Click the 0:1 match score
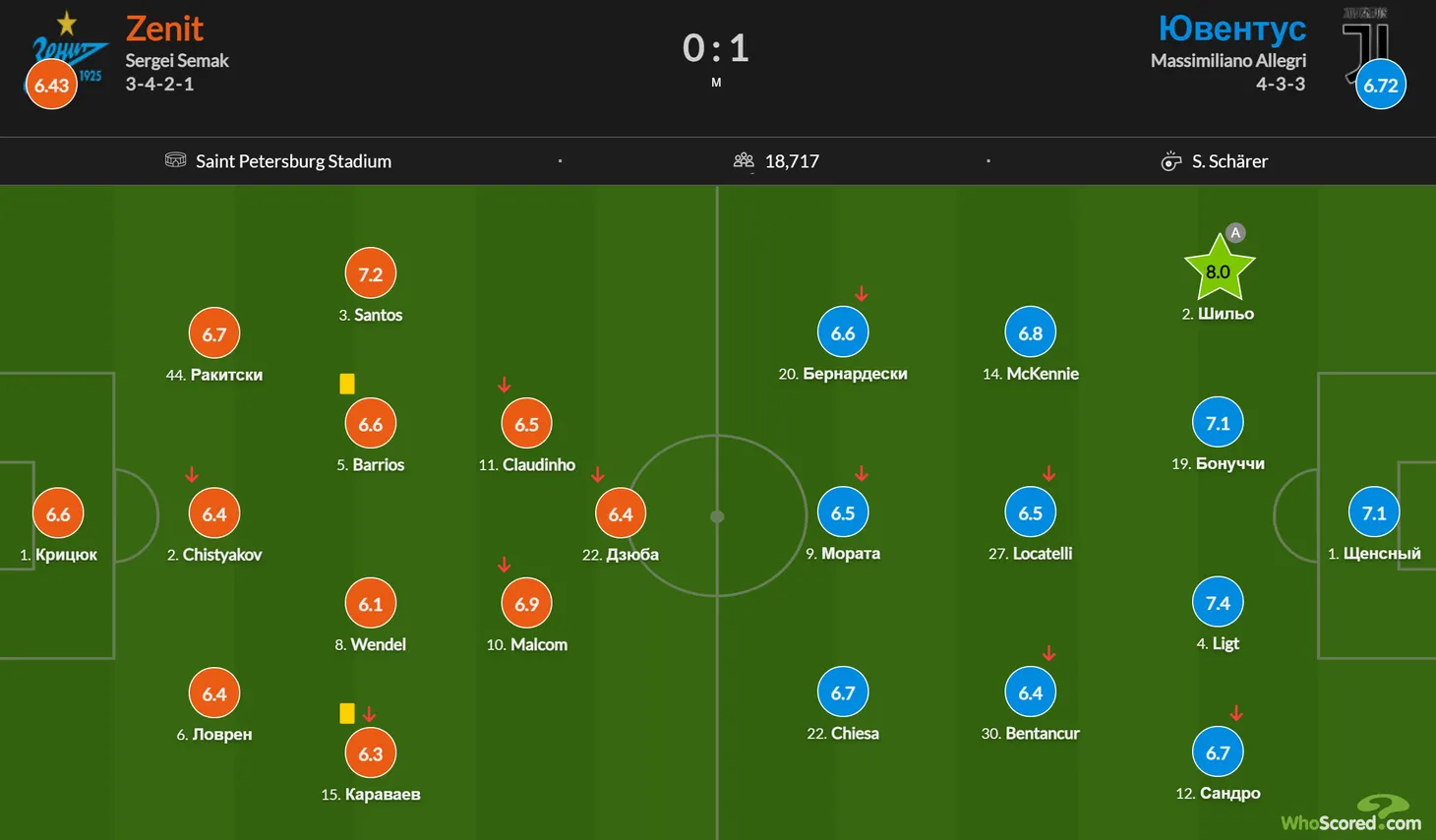The image size is (1436, 840). click(716, 48)
